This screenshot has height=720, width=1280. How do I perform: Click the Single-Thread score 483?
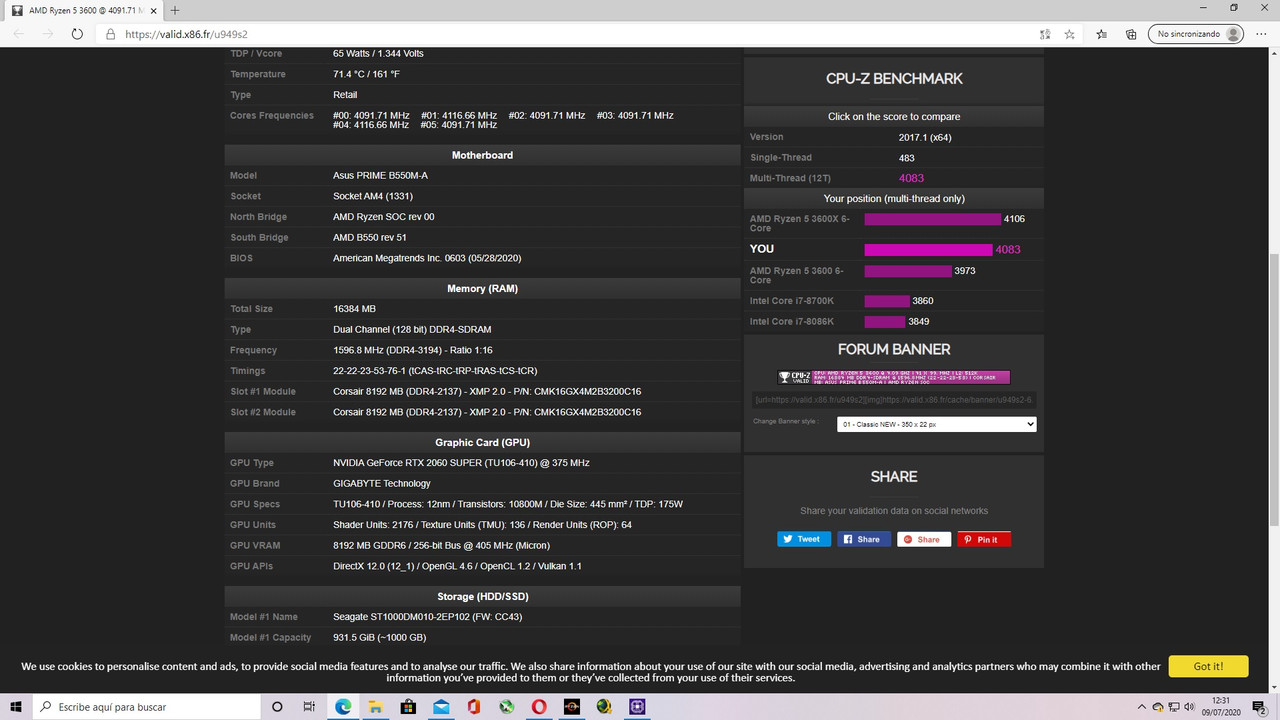pyautogui.click(x=906, y=158)
